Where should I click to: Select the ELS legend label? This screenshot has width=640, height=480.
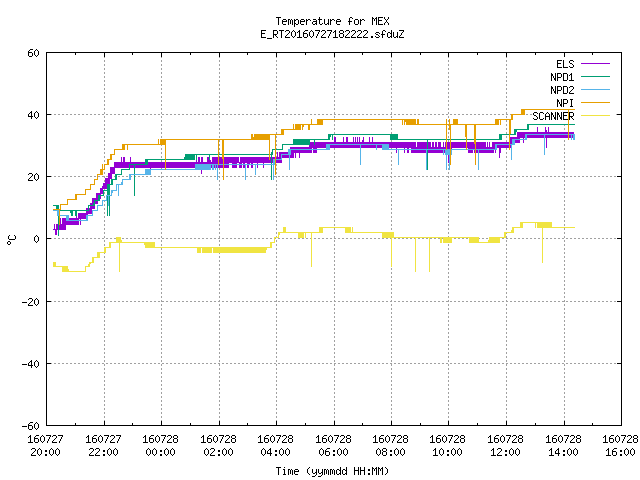coord(565,64)
